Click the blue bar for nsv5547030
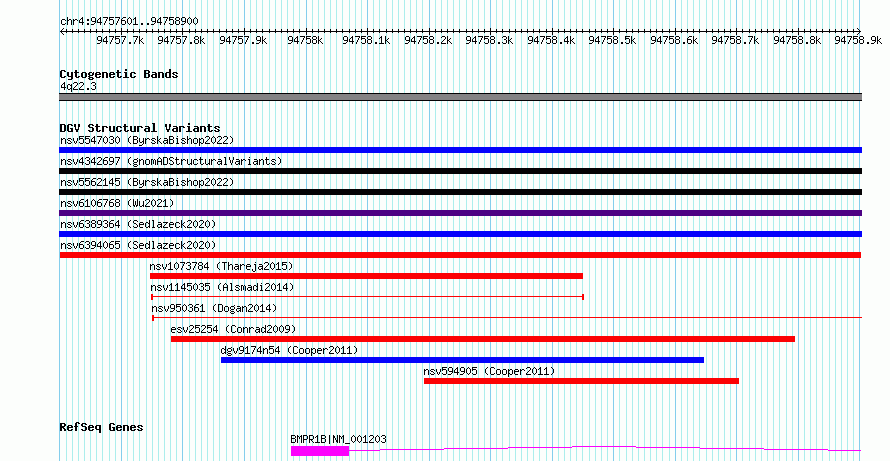The image size is (890, 461). (460, 150)
